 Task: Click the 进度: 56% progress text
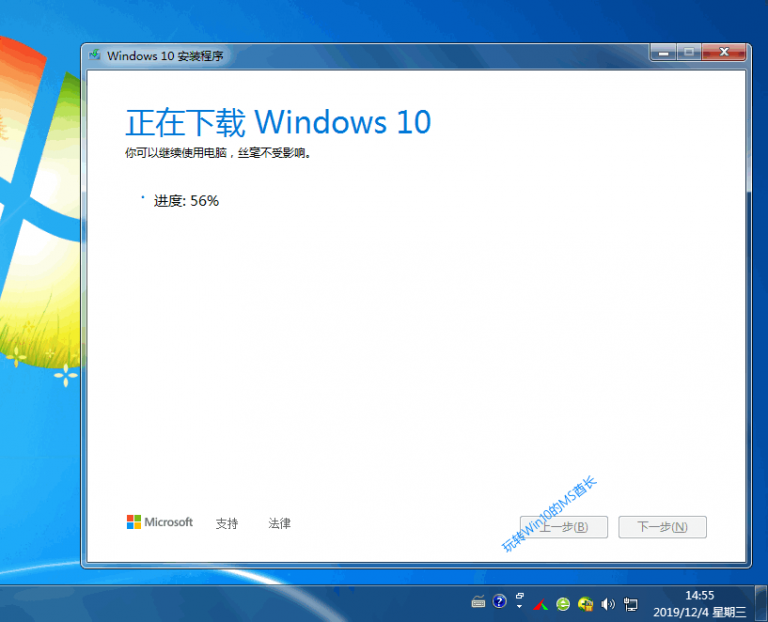pos(186,201)
